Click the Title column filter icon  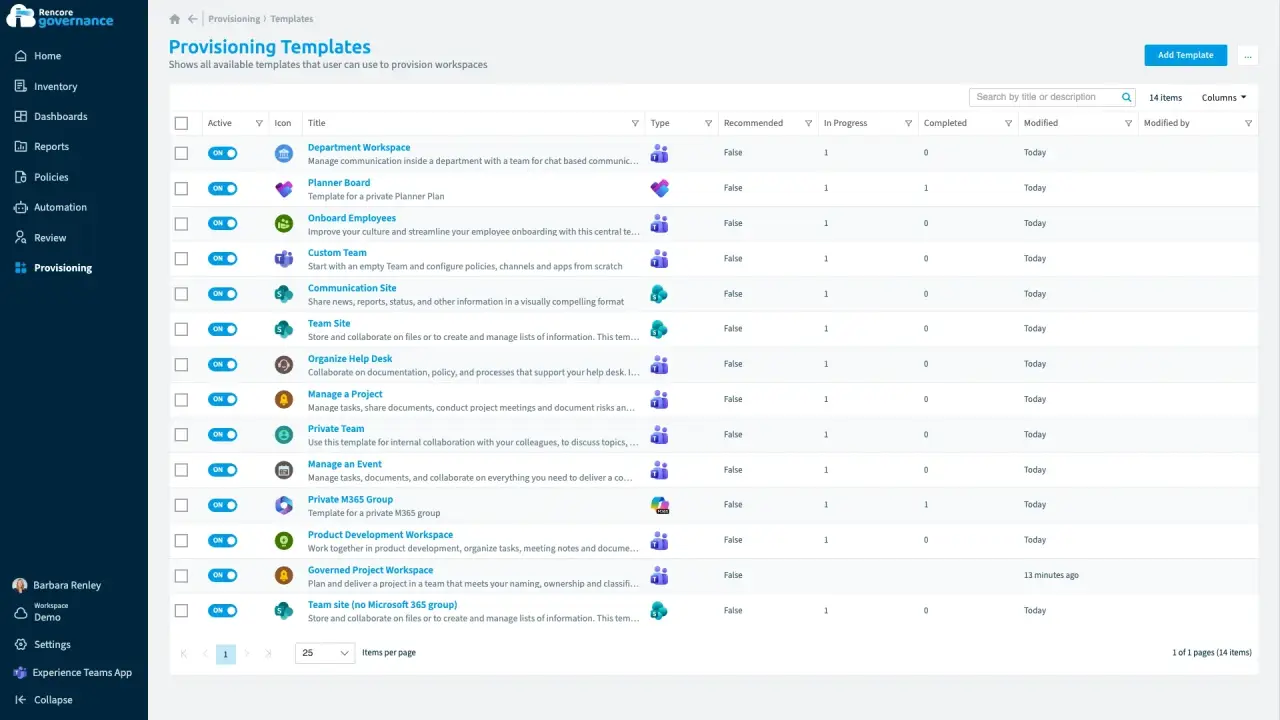click(635, 124)
